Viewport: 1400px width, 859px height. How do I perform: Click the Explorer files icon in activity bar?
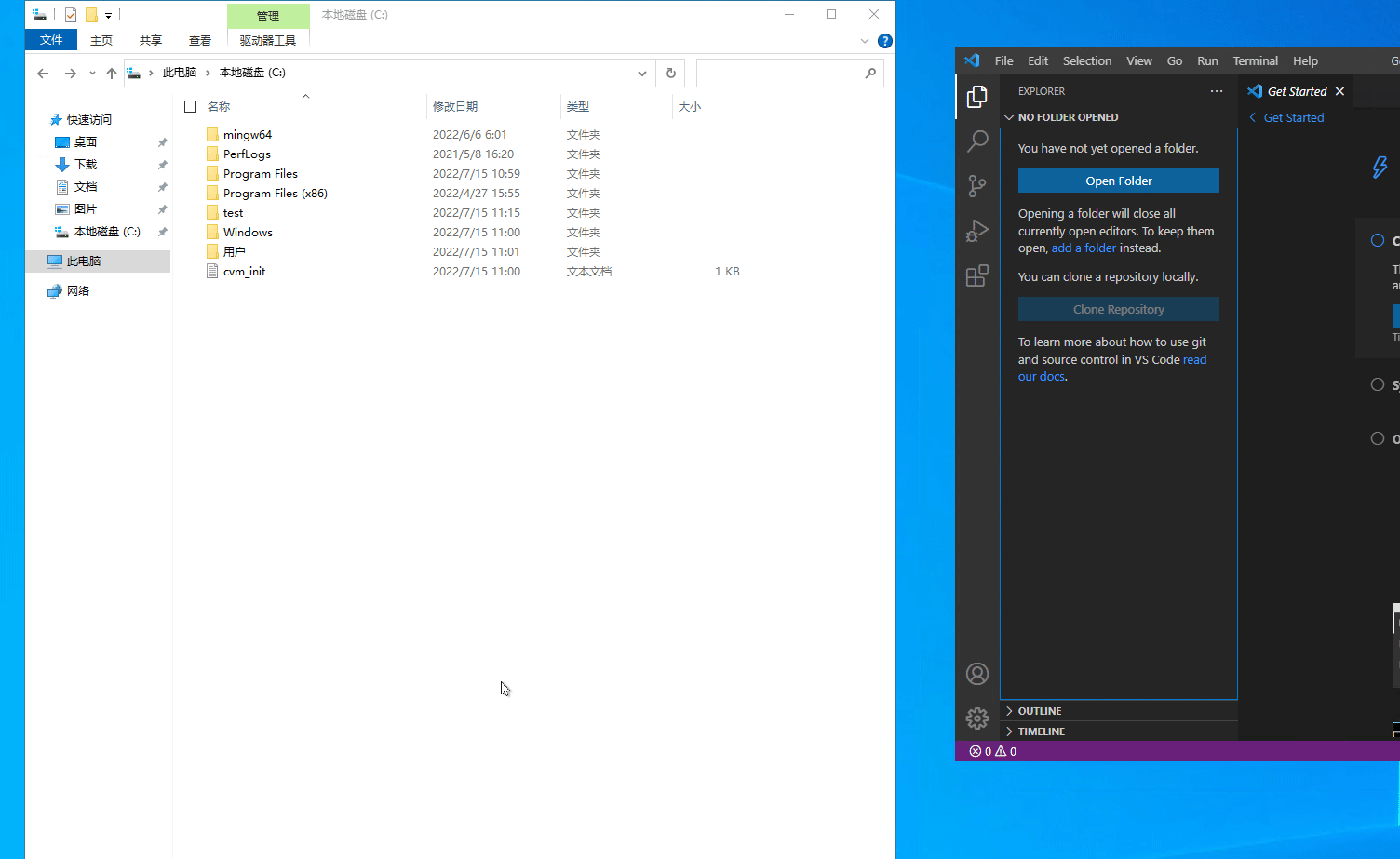tap(977, 97)
